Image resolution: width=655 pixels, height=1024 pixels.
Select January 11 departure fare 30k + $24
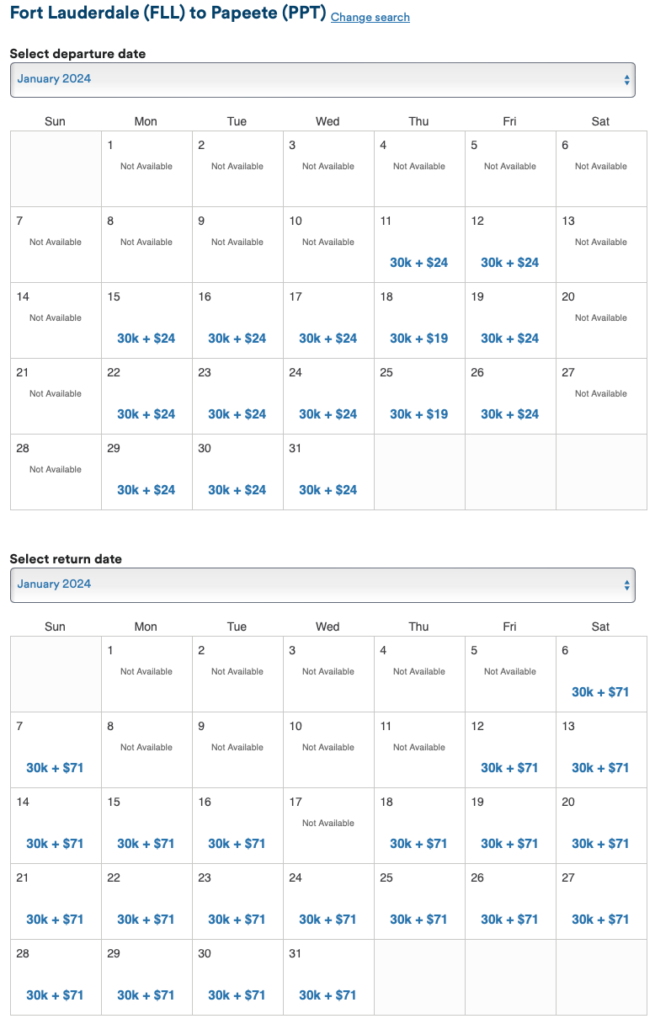click(x=419, y=263)
